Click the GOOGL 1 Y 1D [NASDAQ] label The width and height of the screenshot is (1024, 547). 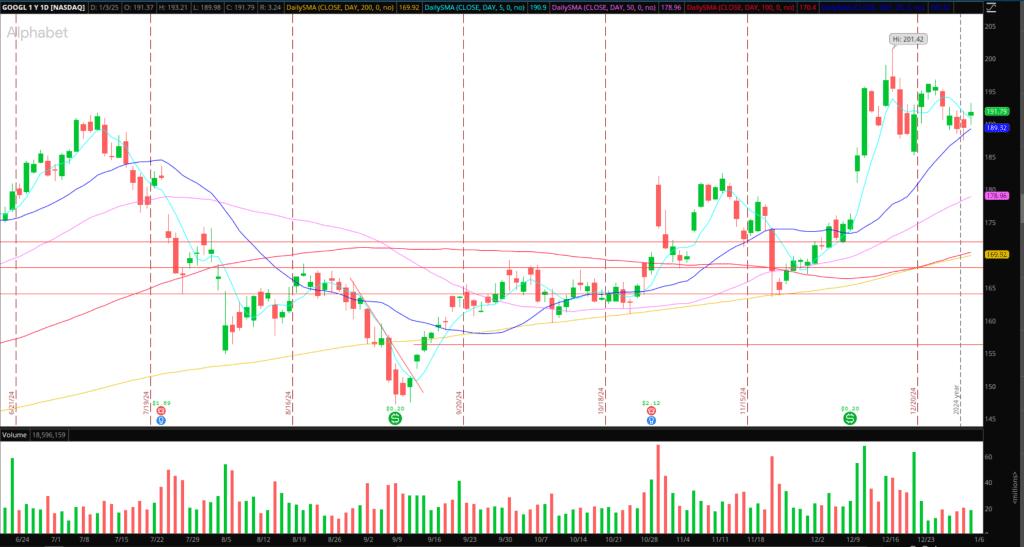coord(43,8)
